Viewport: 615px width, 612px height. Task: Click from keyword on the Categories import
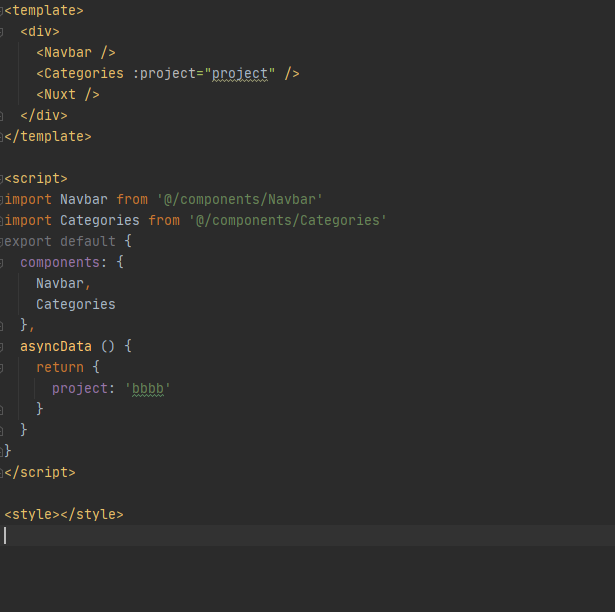164,220
